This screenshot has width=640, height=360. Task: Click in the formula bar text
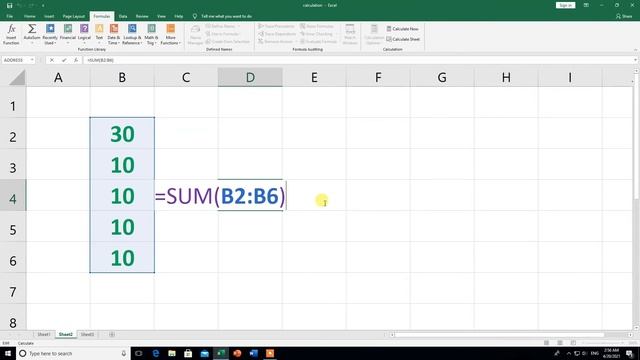[100, 60]
